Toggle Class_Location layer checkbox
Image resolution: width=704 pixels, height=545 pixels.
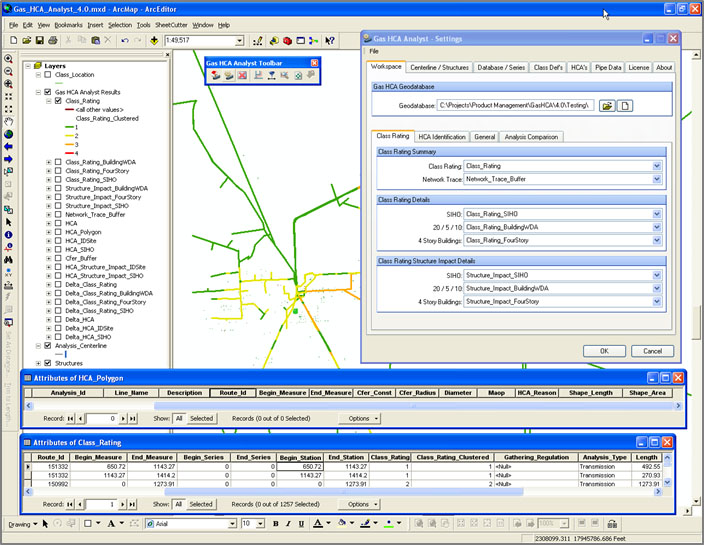coord(48,75)
